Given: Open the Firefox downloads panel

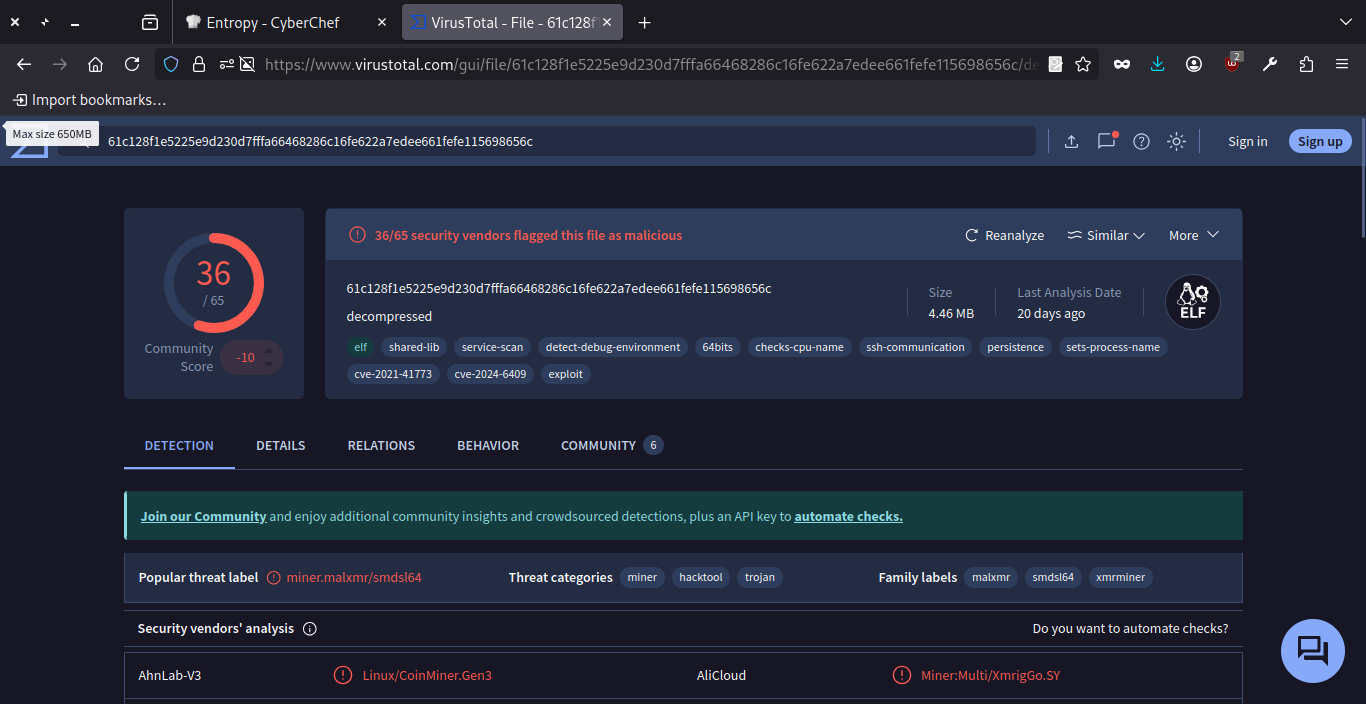Looking at the screenshot, I should point(1157,64).
